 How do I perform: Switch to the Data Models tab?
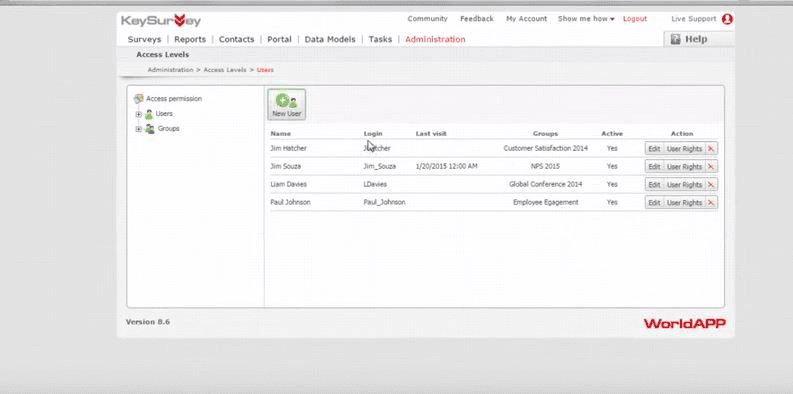330,39
